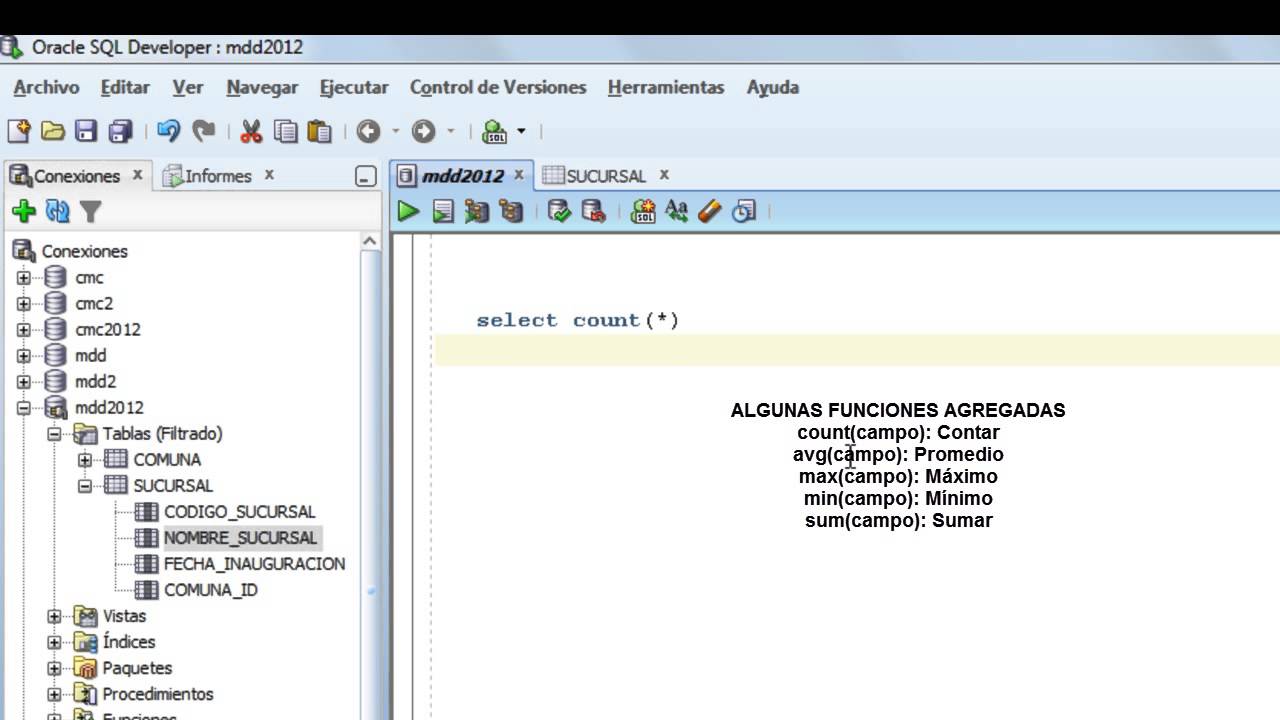
Task: Open the SQL worksheet connection dropdown arrow
Action: tap(521, 131)
